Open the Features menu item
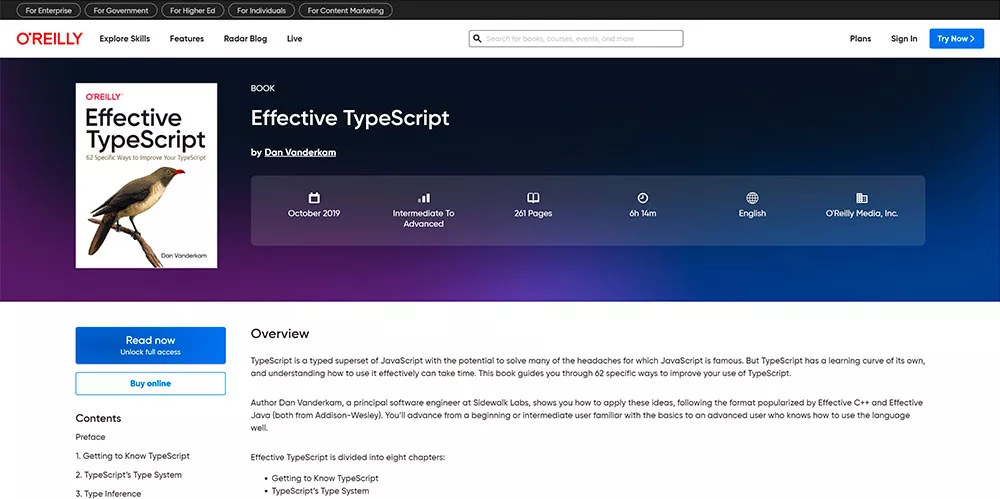This screenshot has height=499, width=1000. coord(187,39)
